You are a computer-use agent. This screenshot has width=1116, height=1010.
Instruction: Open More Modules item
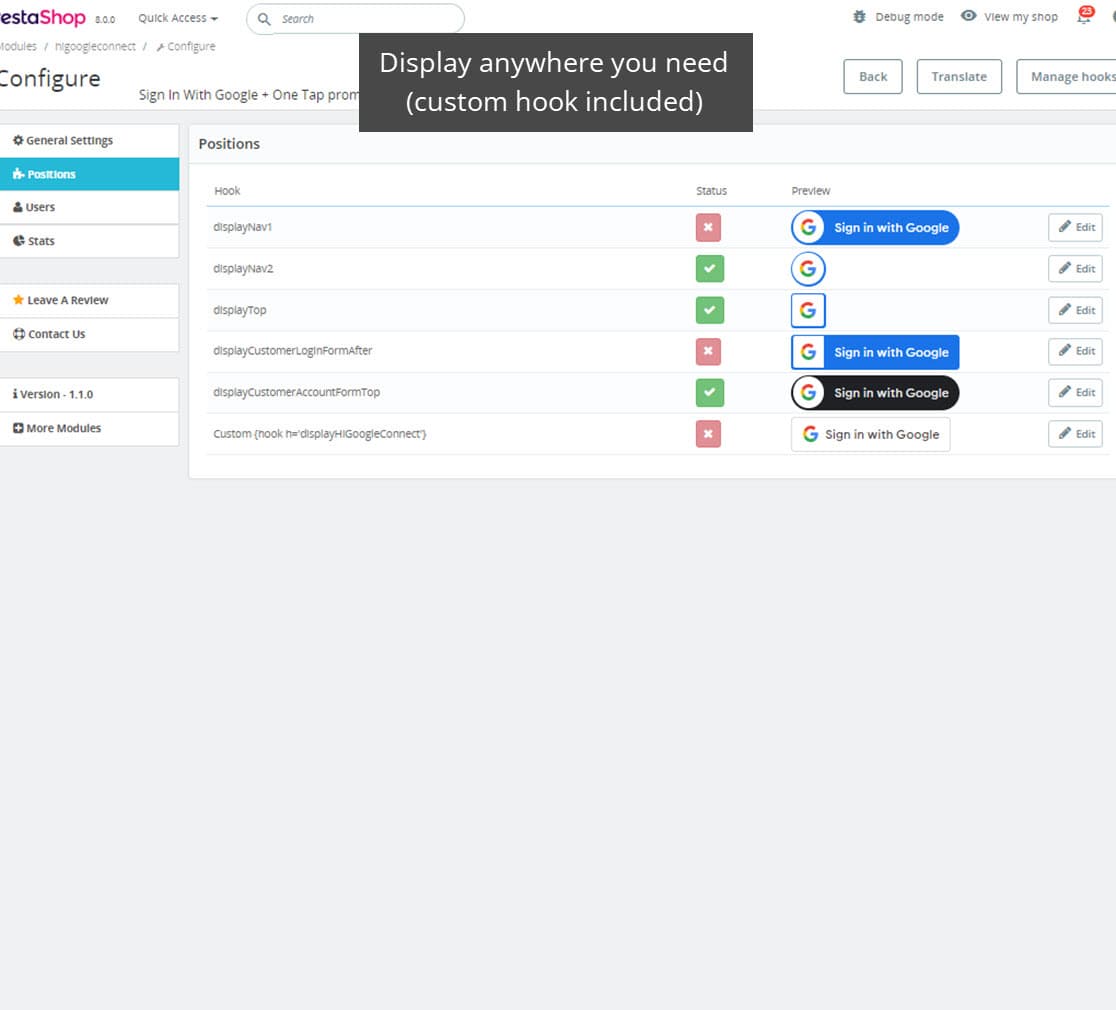pyautogui.click(x=89, y=428)
